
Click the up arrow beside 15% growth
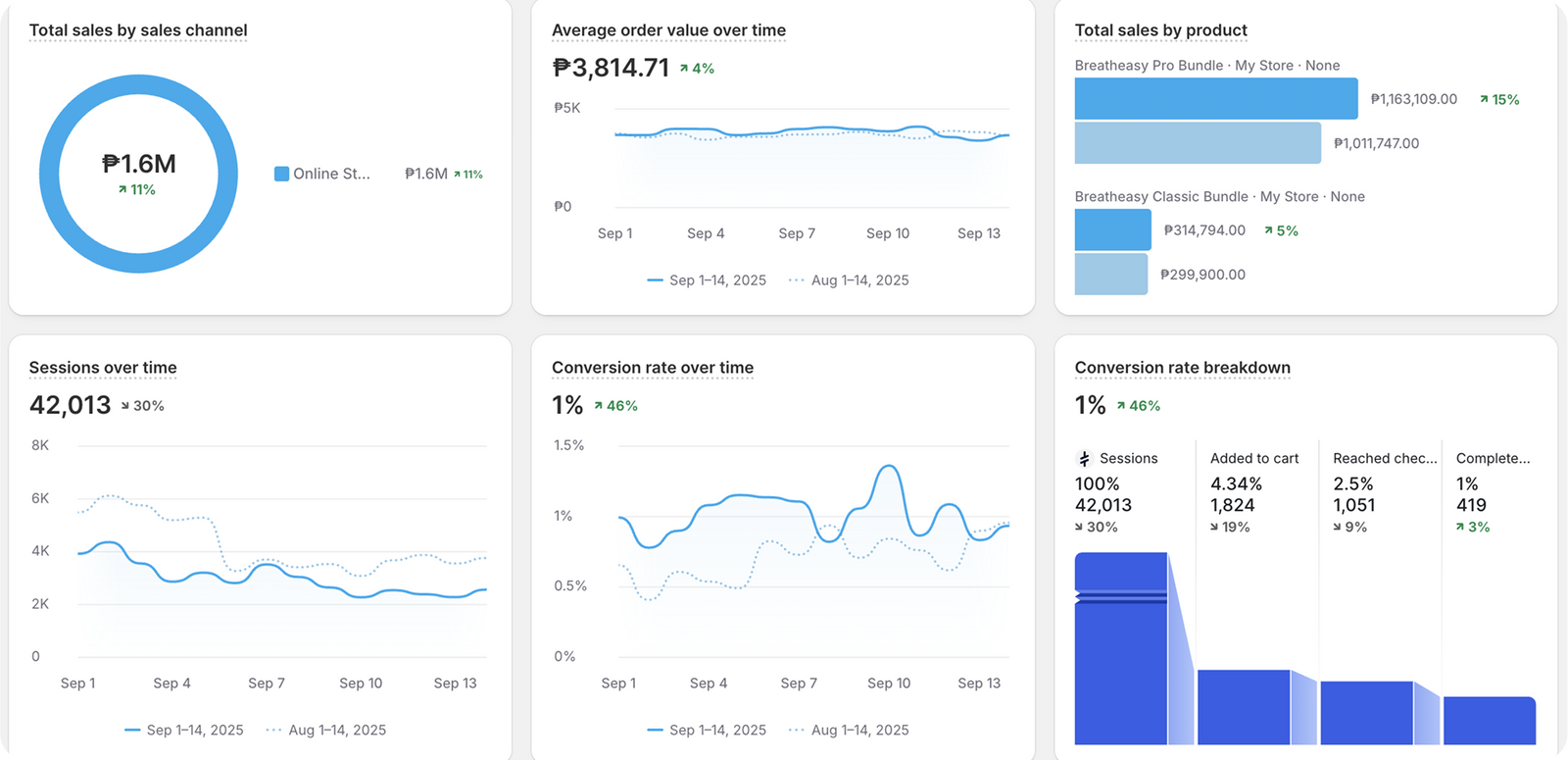pyautogui.click(x=1484, y=99)
